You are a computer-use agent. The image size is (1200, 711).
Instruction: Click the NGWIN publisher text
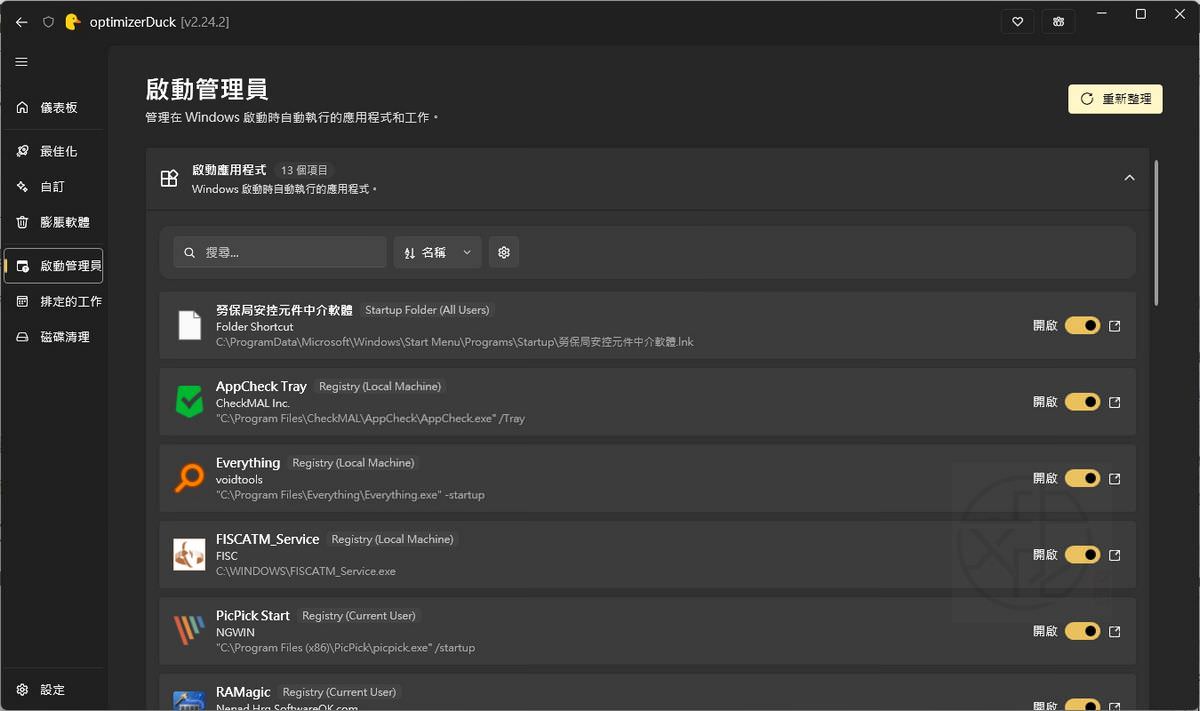(x=236, y=632)
